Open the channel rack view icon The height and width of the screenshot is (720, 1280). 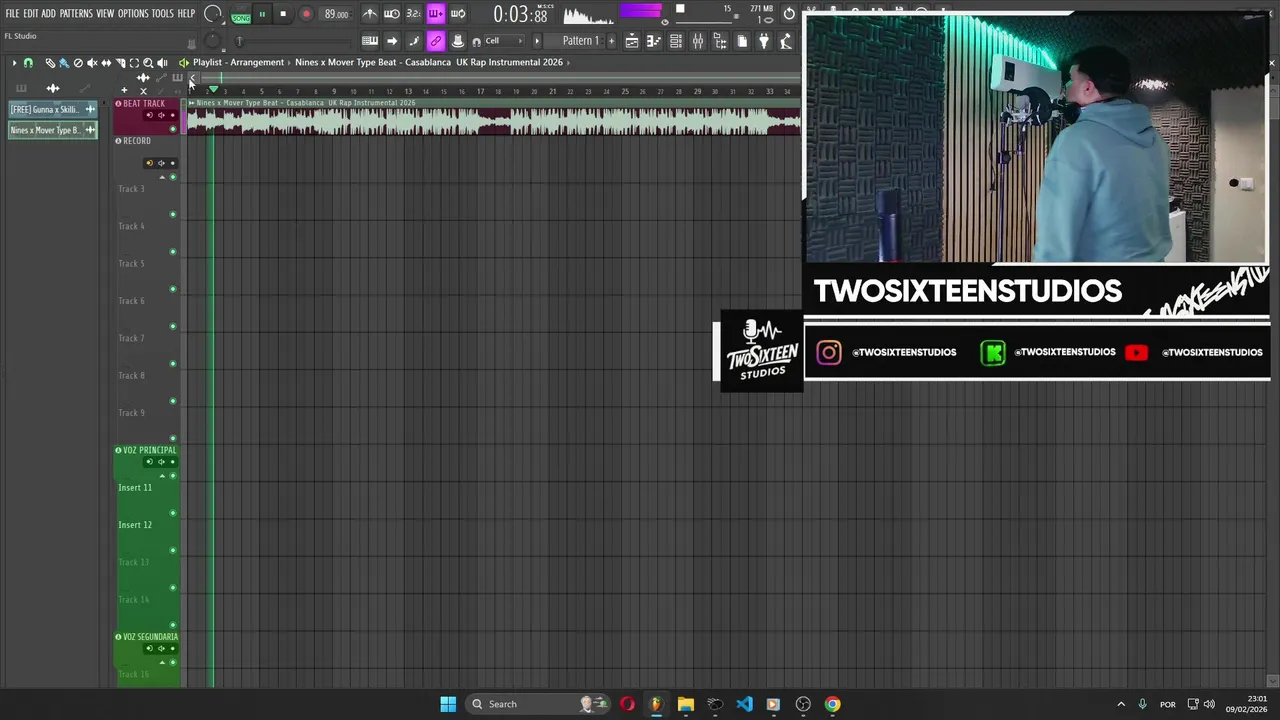tap(676, 41)
